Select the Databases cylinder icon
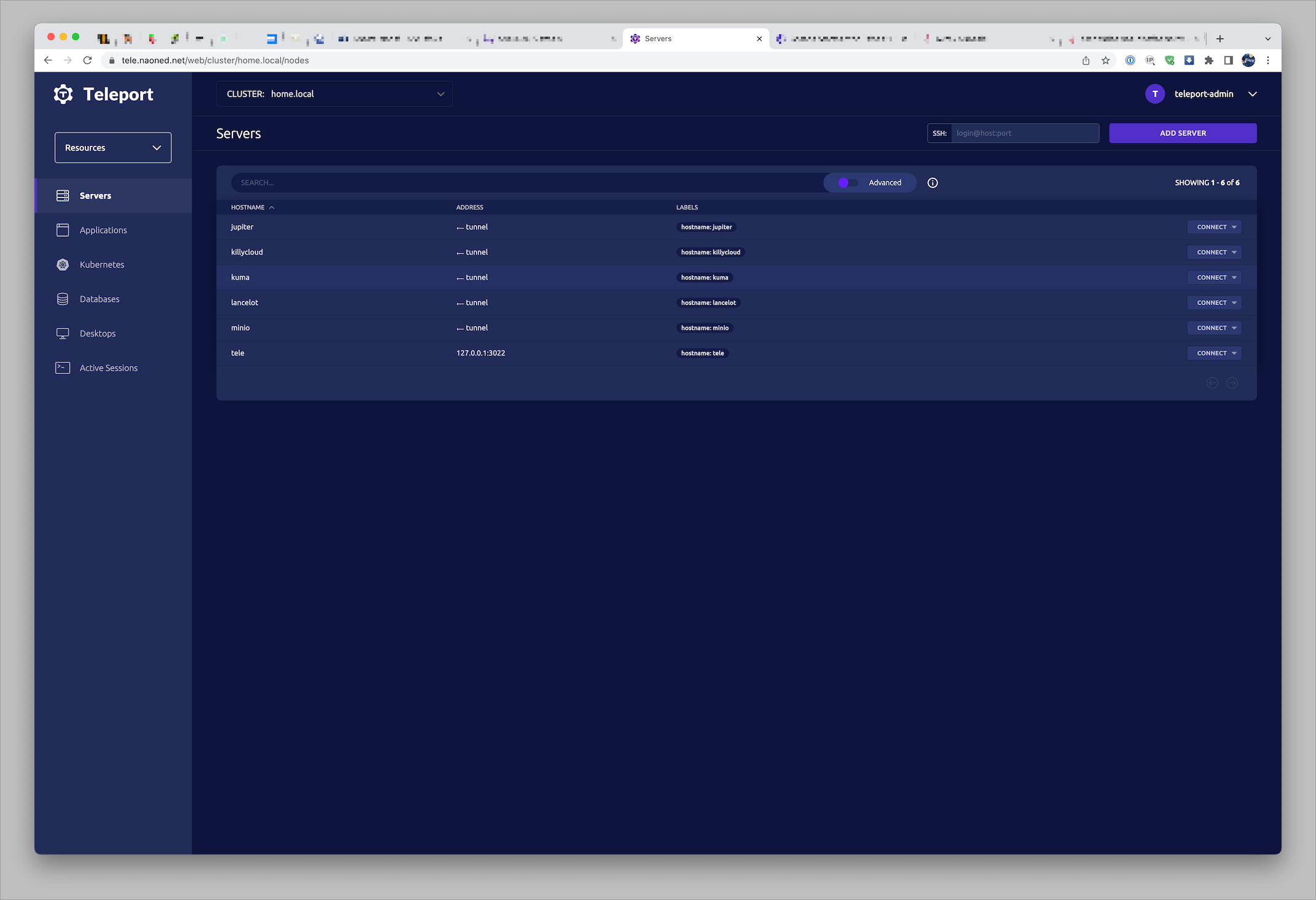 (x=63, y=299)
